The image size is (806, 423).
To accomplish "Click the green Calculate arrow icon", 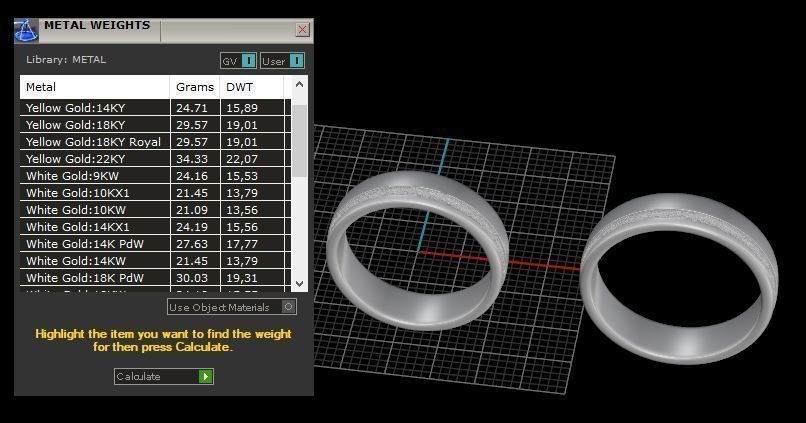I will click(206, 376).
